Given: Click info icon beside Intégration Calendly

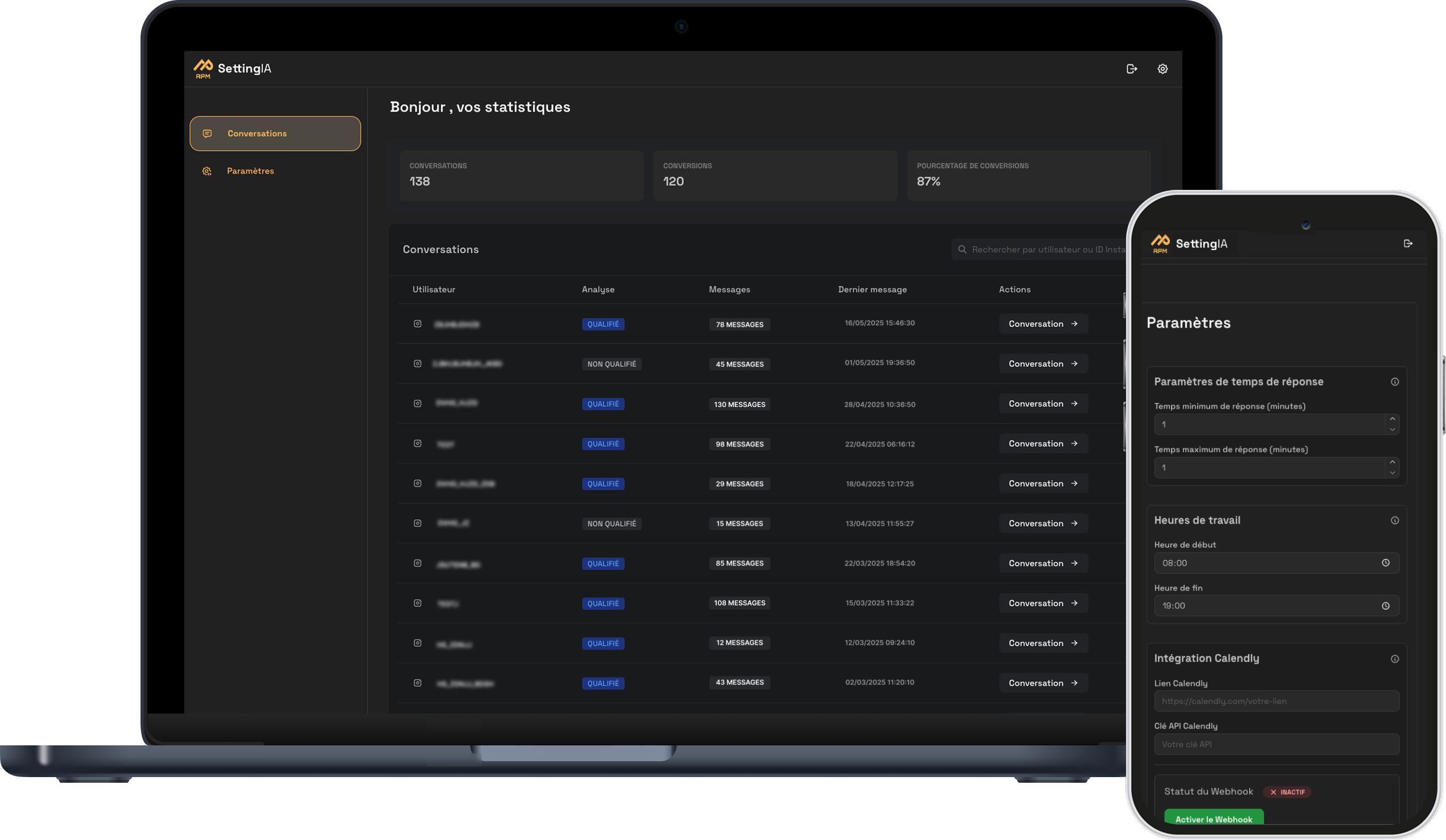Looking at the screenshot, I should pyautogui.click(x=1394, y=659).
